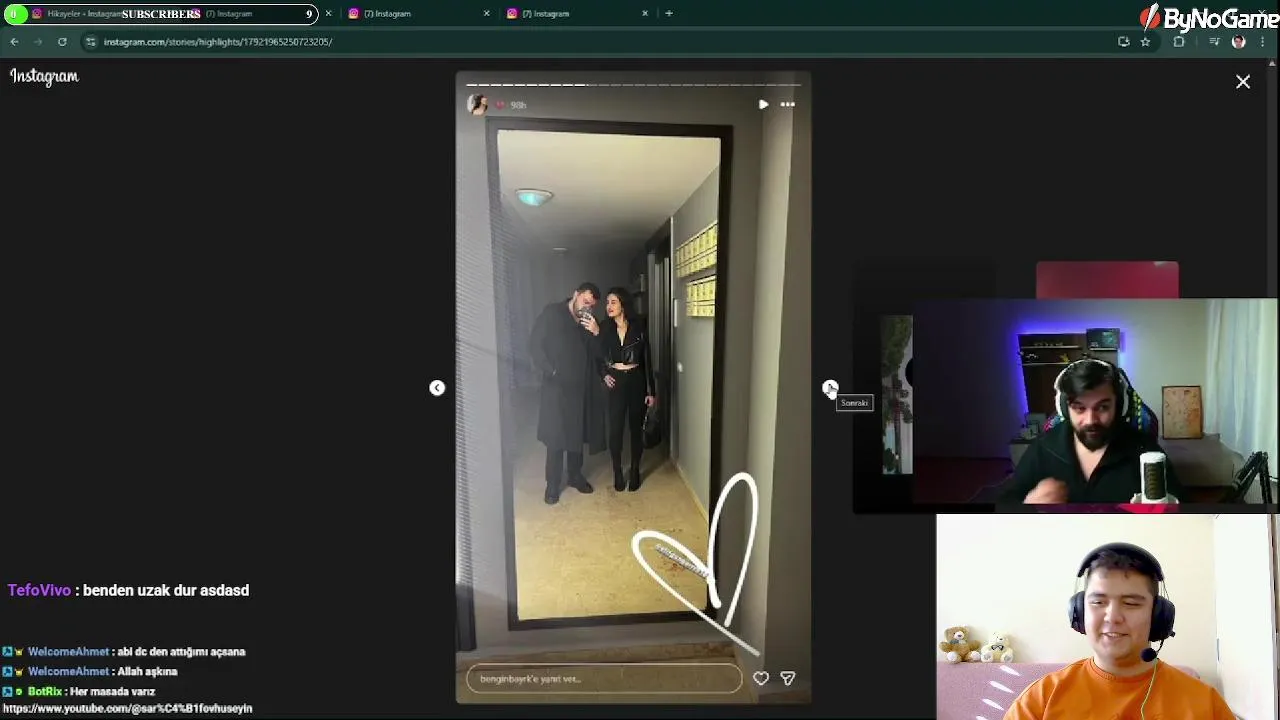Install app icon in the address bar
The width and height of the screenshot is (1280, 720).
pos(1124,42)
